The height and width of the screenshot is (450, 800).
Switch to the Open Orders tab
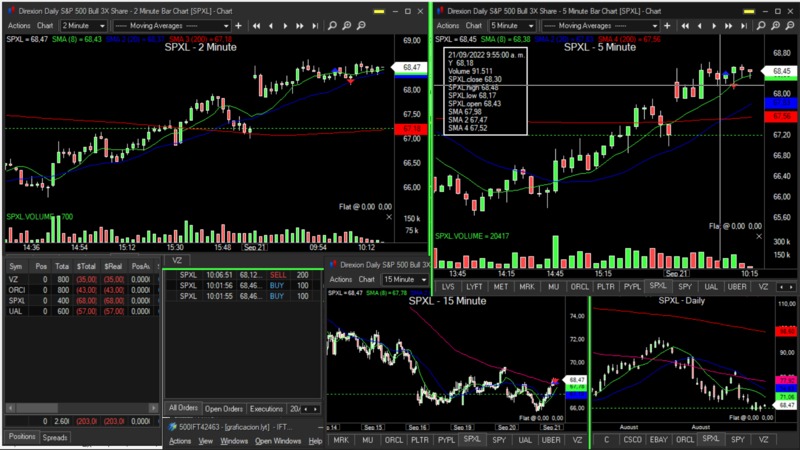224,409
